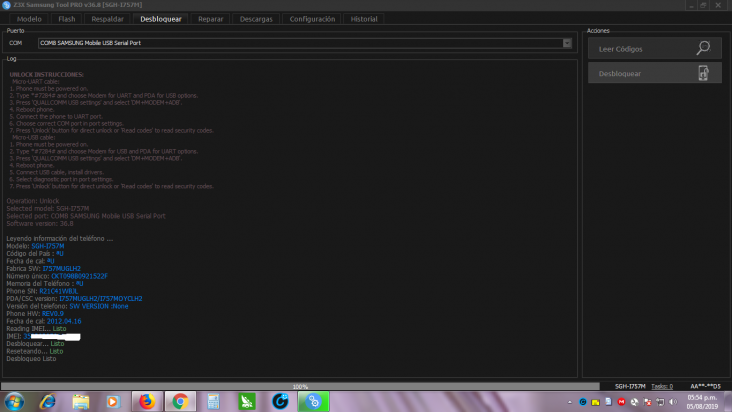Select the Desbloquear tab
The width and height of the screenshot is (732, 412).
tap(161, 19)
